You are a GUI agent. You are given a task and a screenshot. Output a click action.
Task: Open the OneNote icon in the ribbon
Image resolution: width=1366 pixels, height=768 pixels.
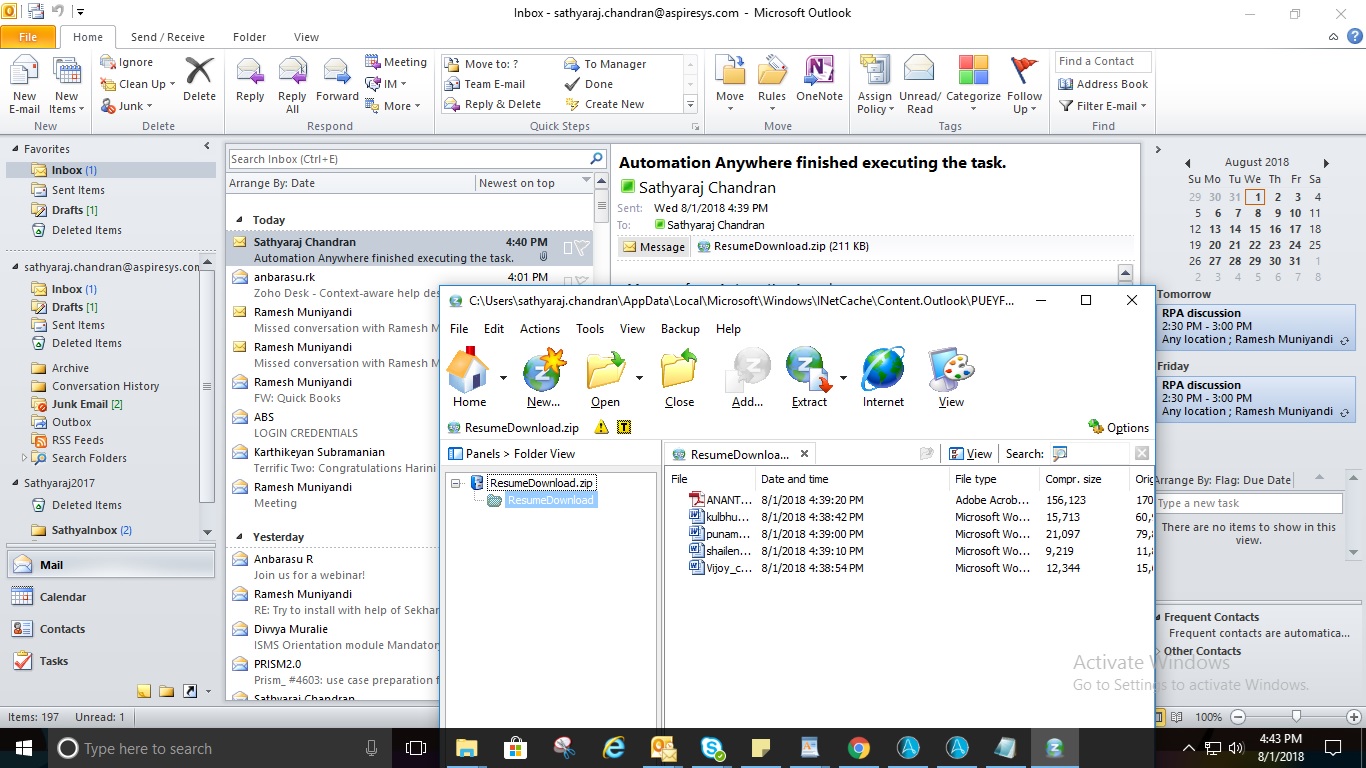(819, 72)
